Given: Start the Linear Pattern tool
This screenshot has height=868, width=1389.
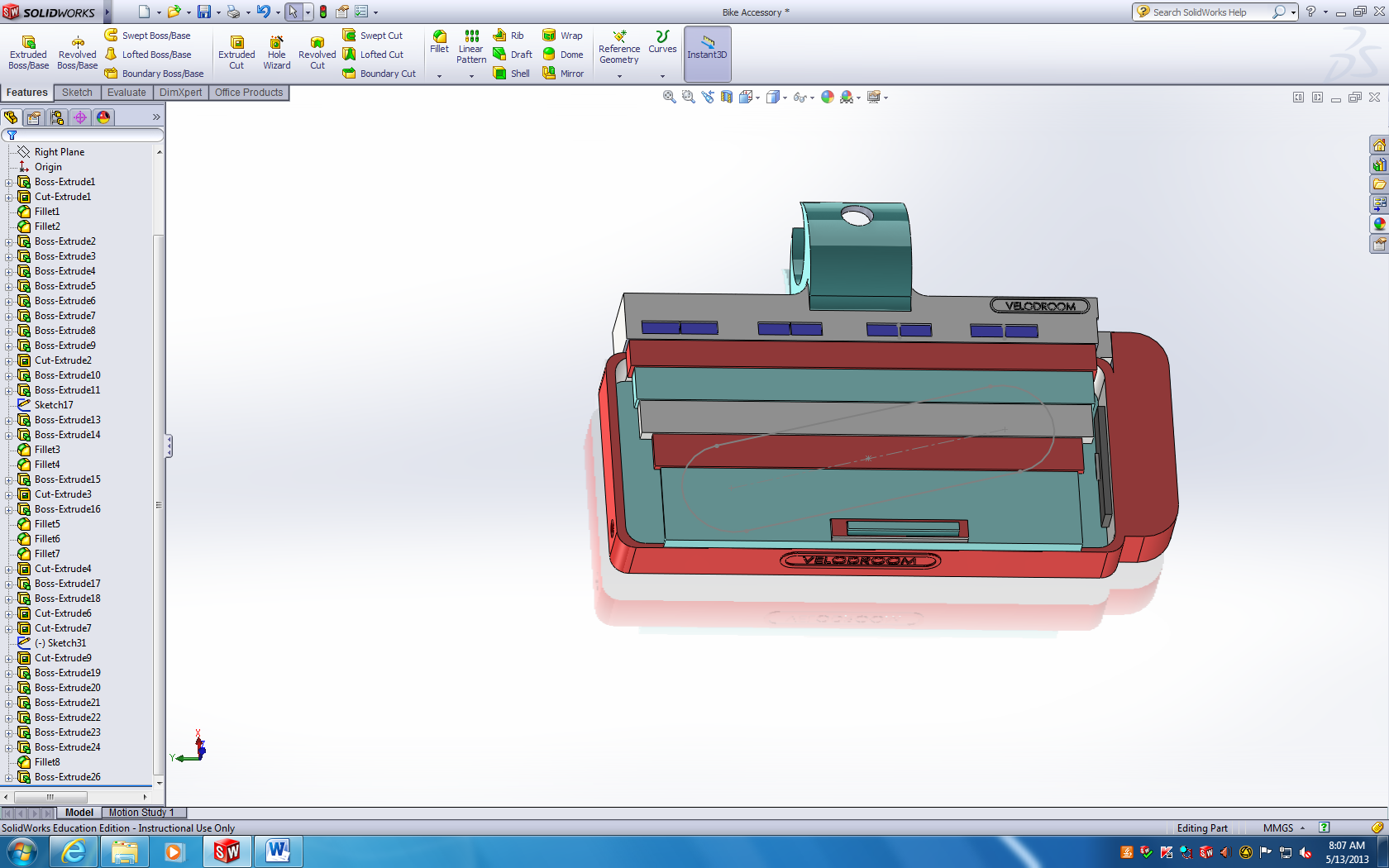Looking at the screenshot, I should 471,47.
